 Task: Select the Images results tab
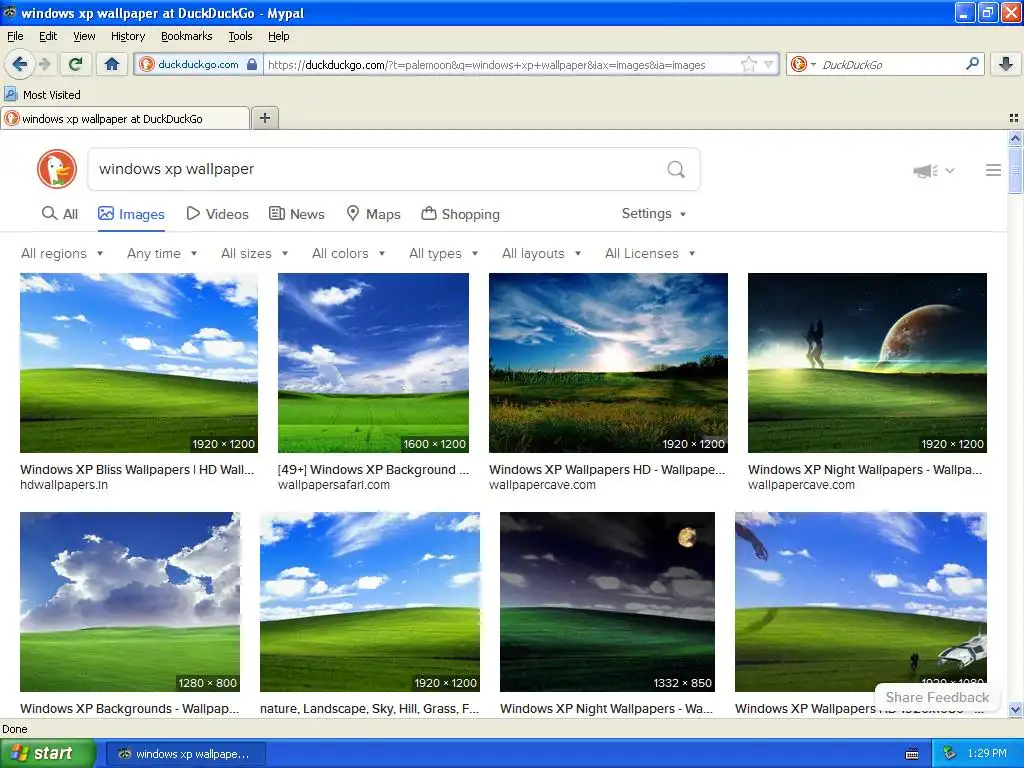pos(131,214)
